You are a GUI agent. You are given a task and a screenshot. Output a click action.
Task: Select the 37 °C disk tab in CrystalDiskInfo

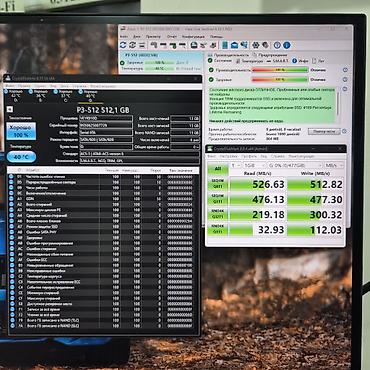[65, 95]
